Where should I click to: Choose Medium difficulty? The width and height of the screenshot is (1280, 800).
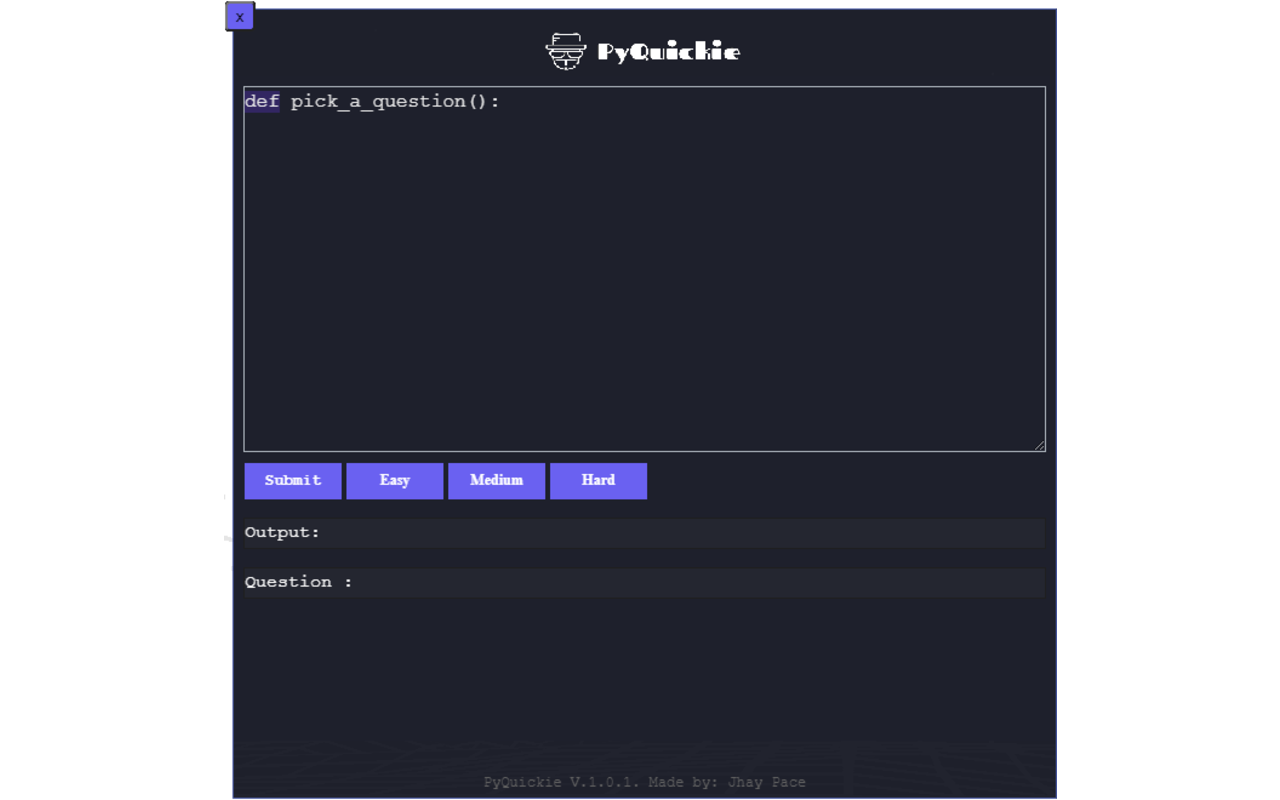(x=497, y=481)
